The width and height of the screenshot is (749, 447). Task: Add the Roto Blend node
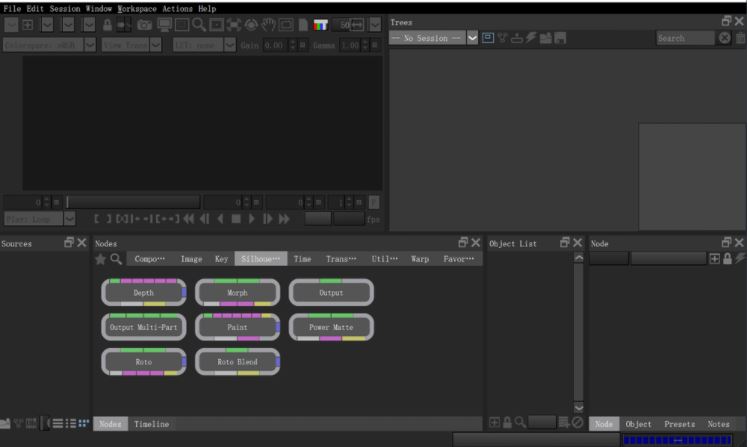(238, 361)
